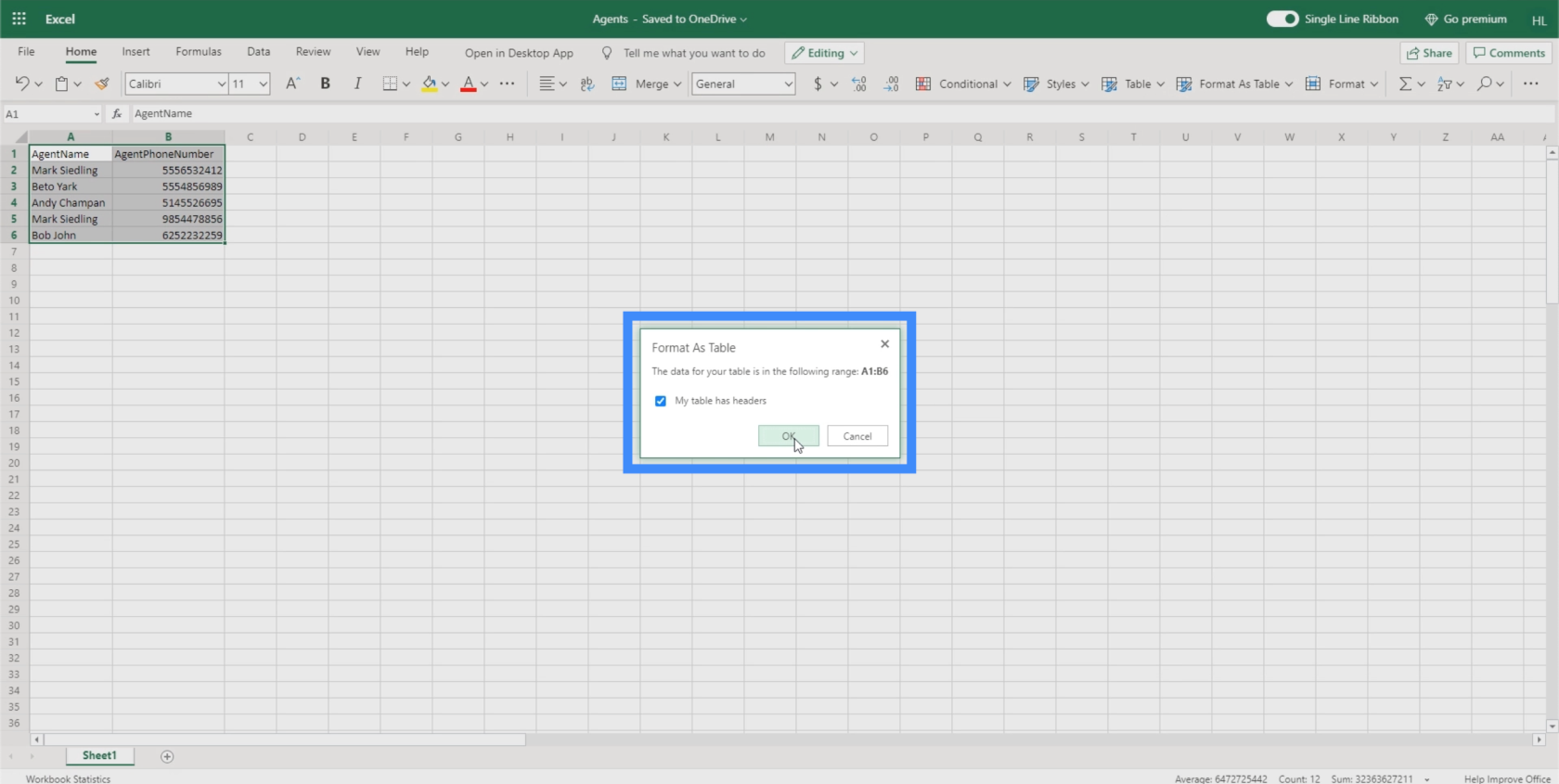Close the Format As Table dialog
Viewport: 1559px width, 784px height.
(x=884, y=343)
